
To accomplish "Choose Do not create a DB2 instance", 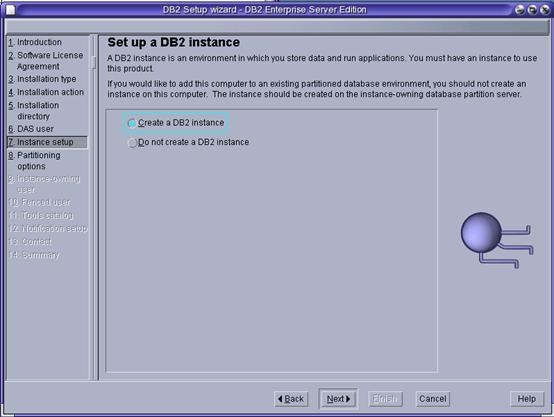I will [132, 143].
